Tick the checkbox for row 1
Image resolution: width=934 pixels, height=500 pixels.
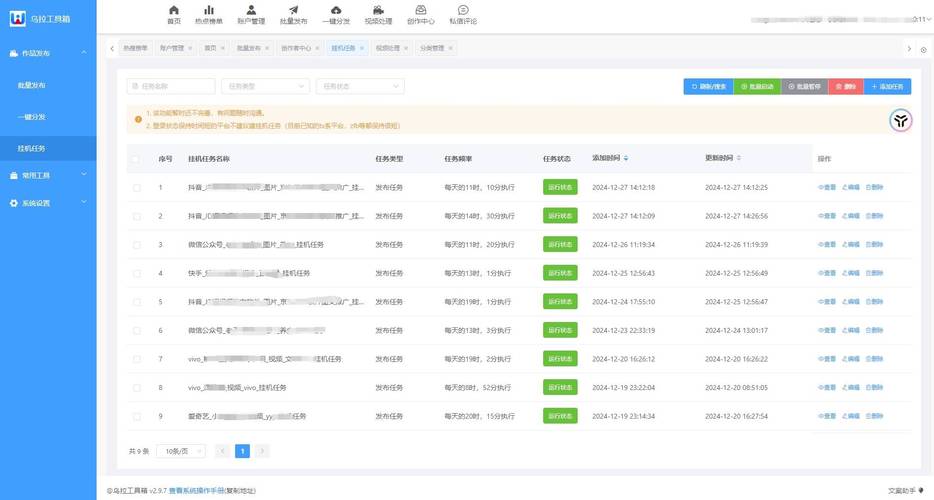(136, 188)
